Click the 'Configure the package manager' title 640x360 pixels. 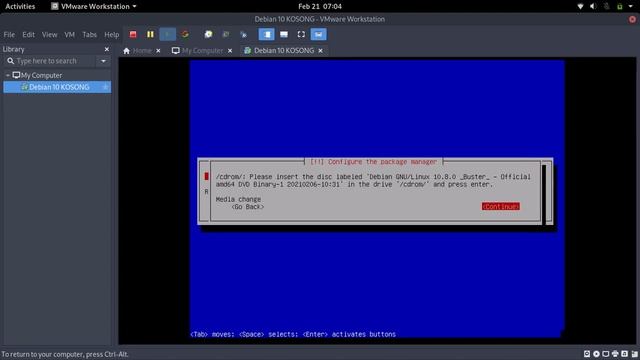coord(373,162)
